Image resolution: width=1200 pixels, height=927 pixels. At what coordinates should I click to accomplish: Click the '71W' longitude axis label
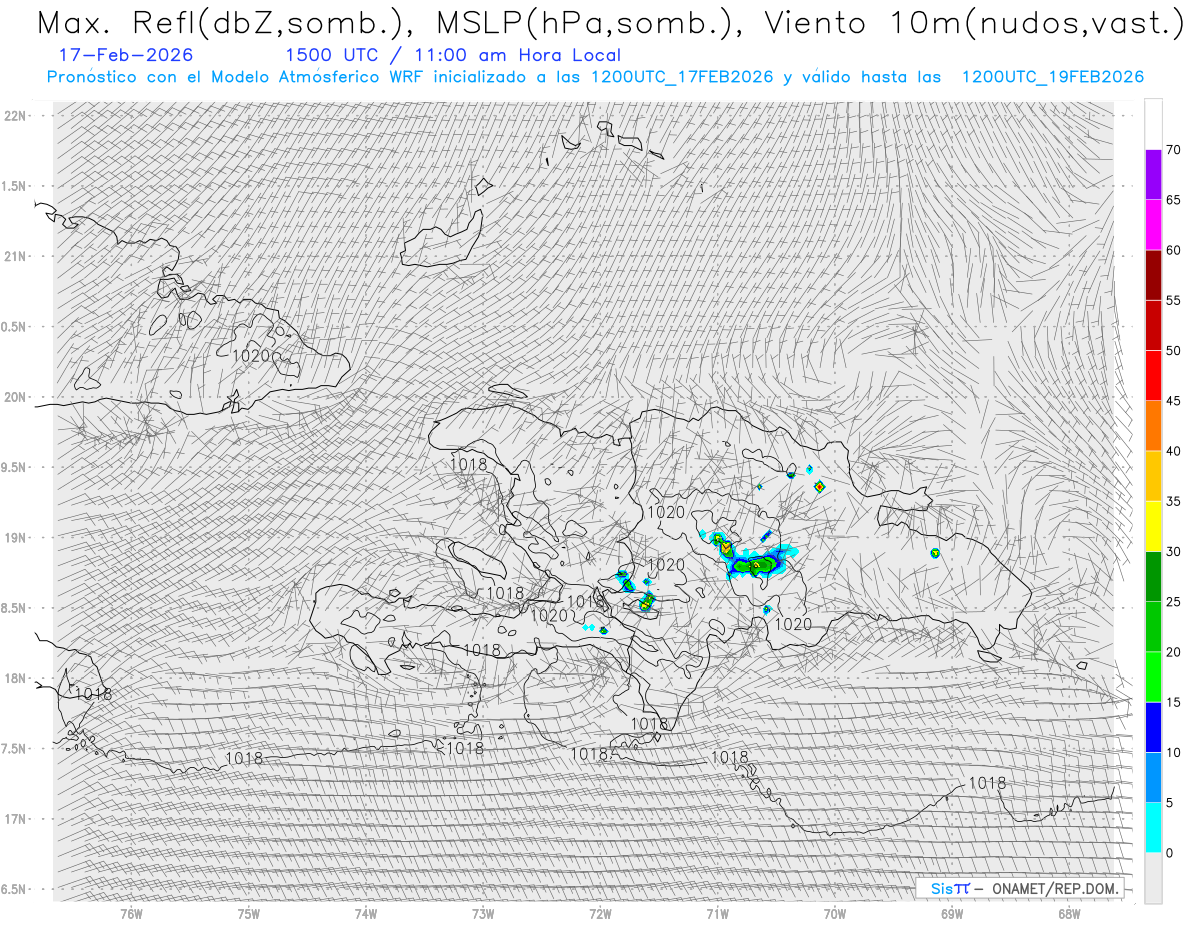pos(717,913)
